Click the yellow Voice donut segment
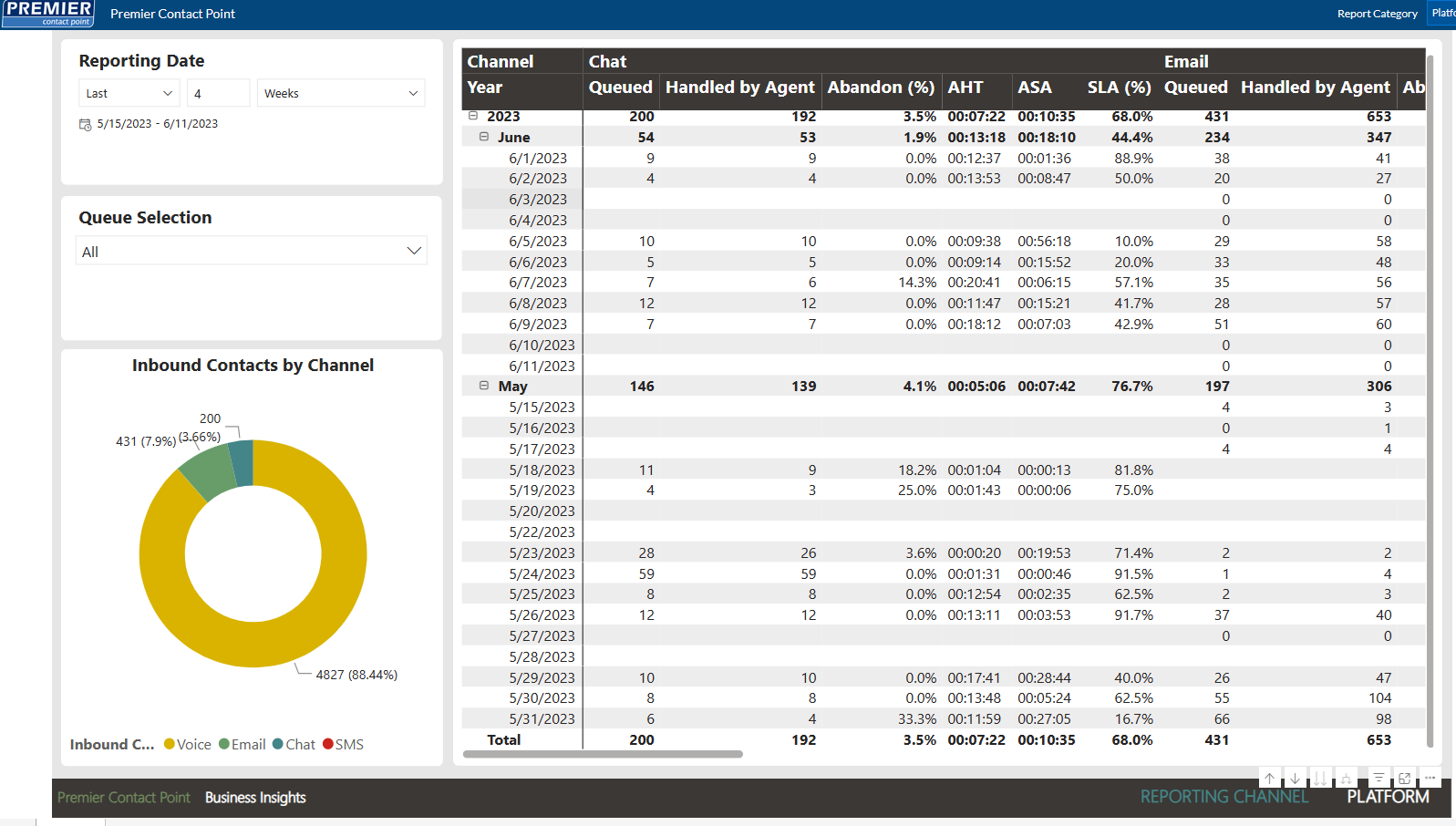This screenshot has width=1456, height=826. (342, 565)
